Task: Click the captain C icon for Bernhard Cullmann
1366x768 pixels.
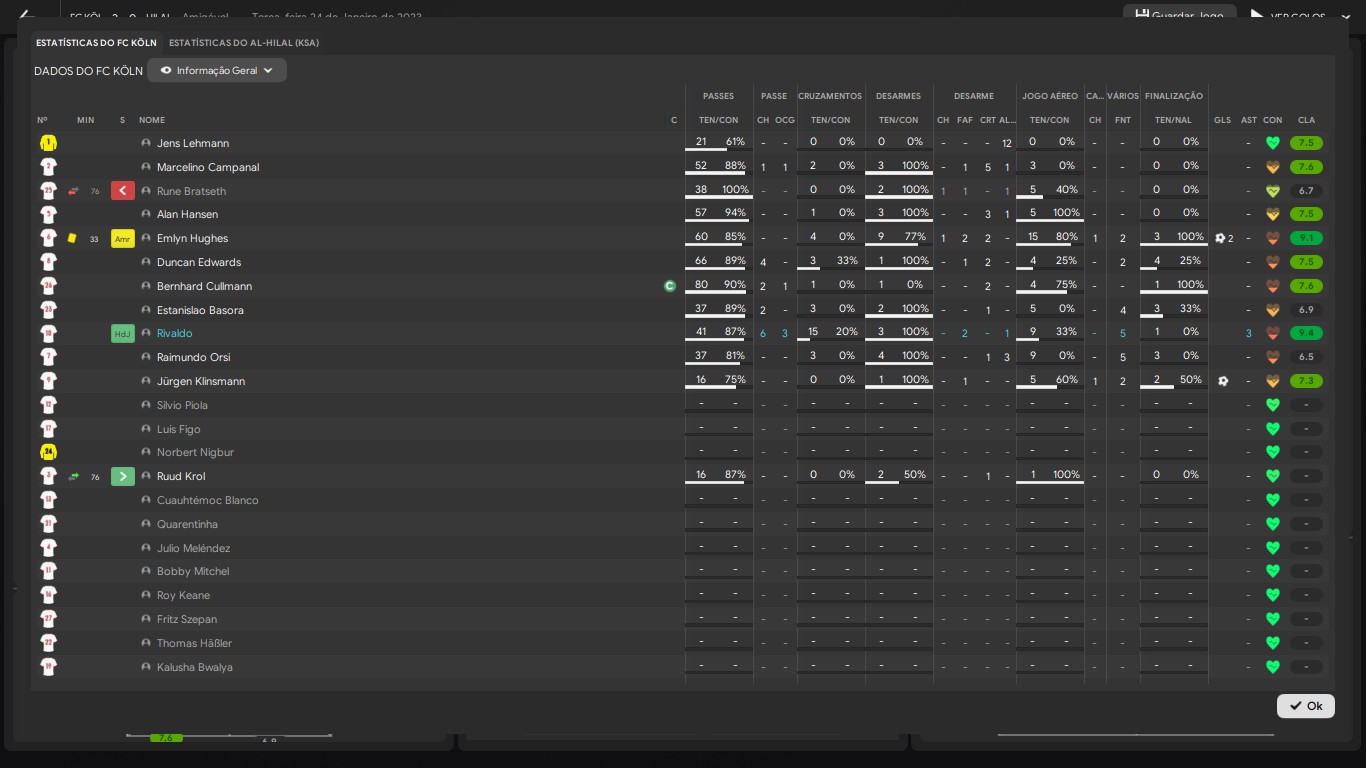Action: (670, 286)
